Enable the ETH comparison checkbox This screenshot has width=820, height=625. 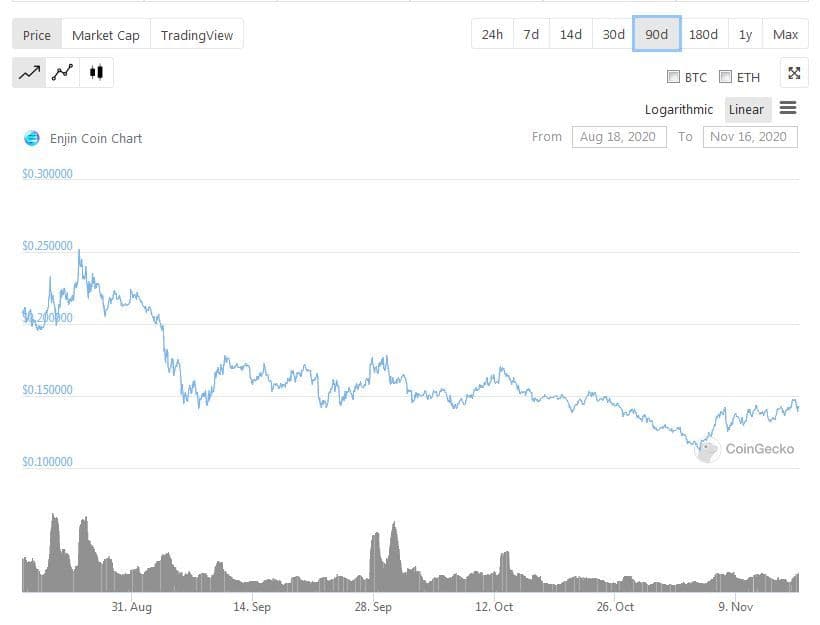(727, 77)
